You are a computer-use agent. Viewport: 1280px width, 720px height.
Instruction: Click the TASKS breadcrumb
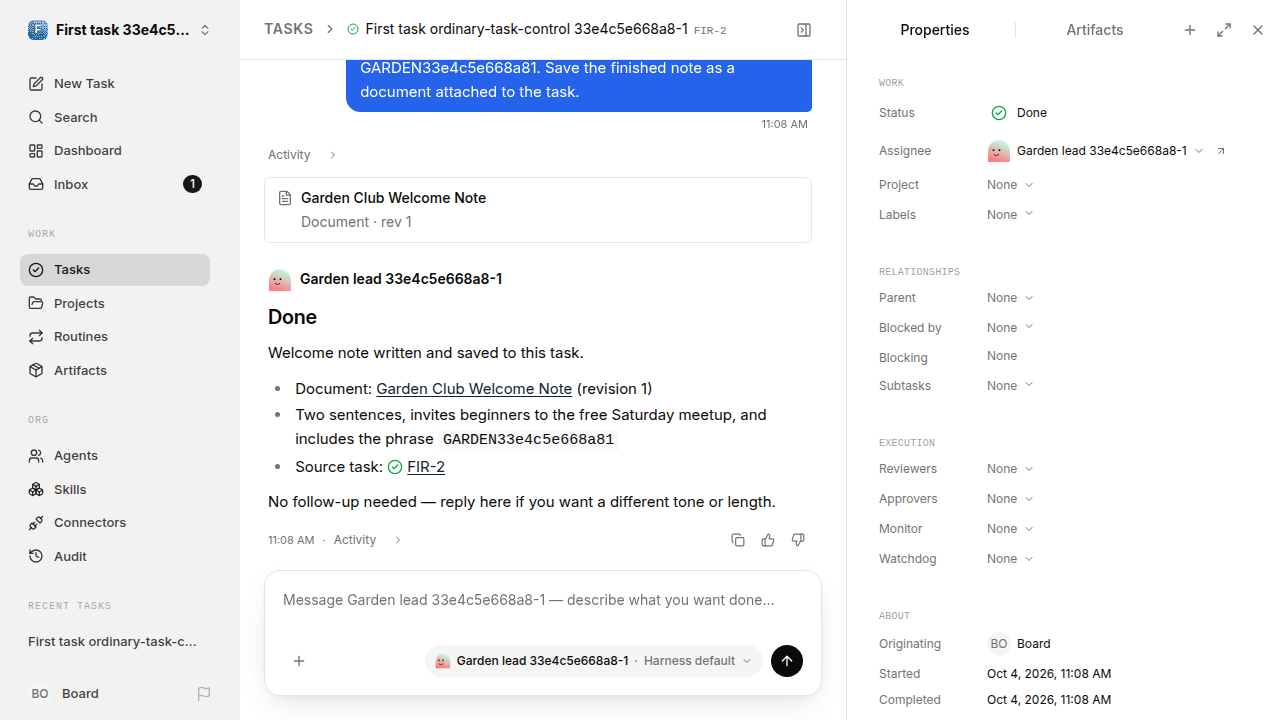click(288, 30)
